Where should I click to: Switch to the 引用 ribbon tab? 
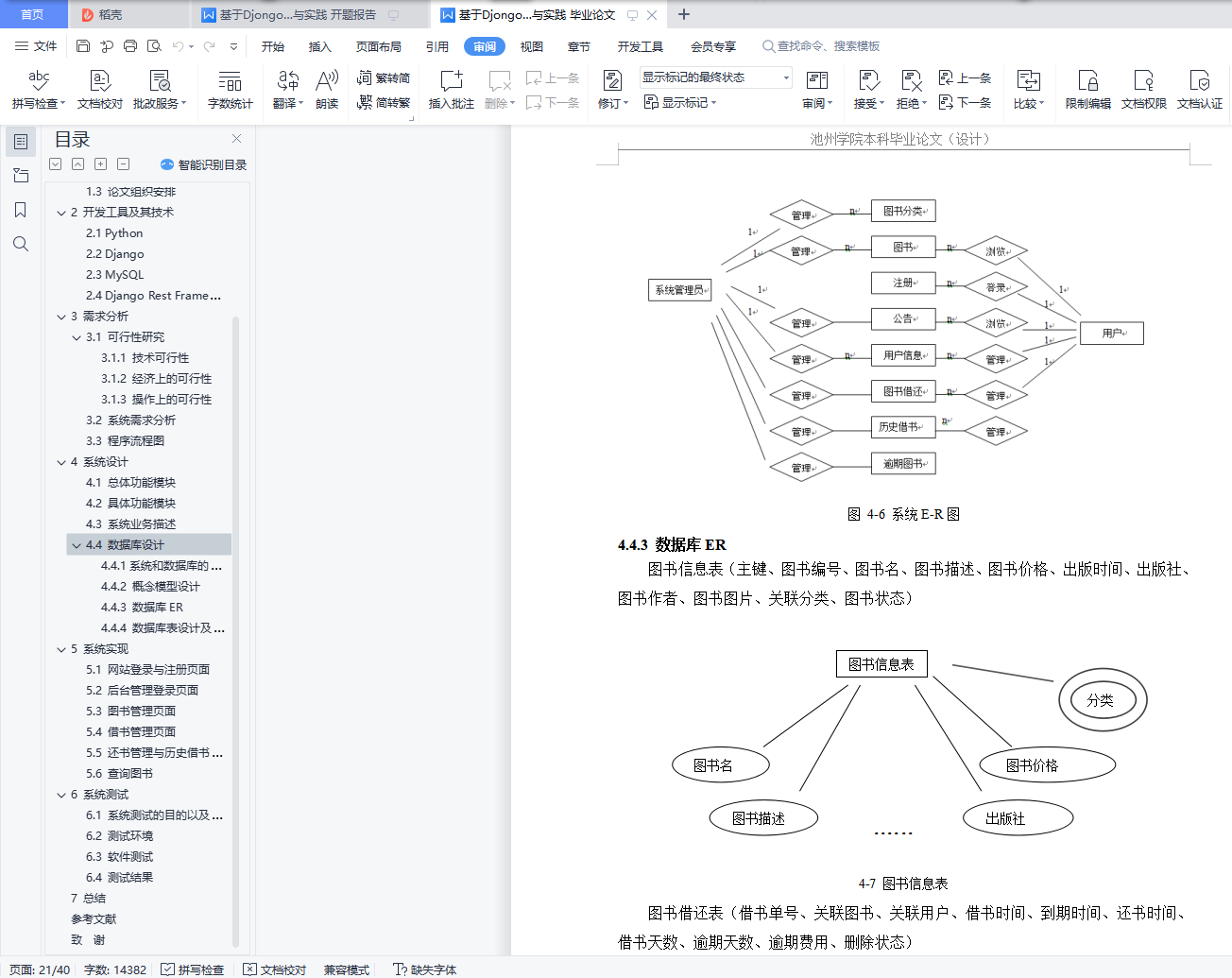437,46
